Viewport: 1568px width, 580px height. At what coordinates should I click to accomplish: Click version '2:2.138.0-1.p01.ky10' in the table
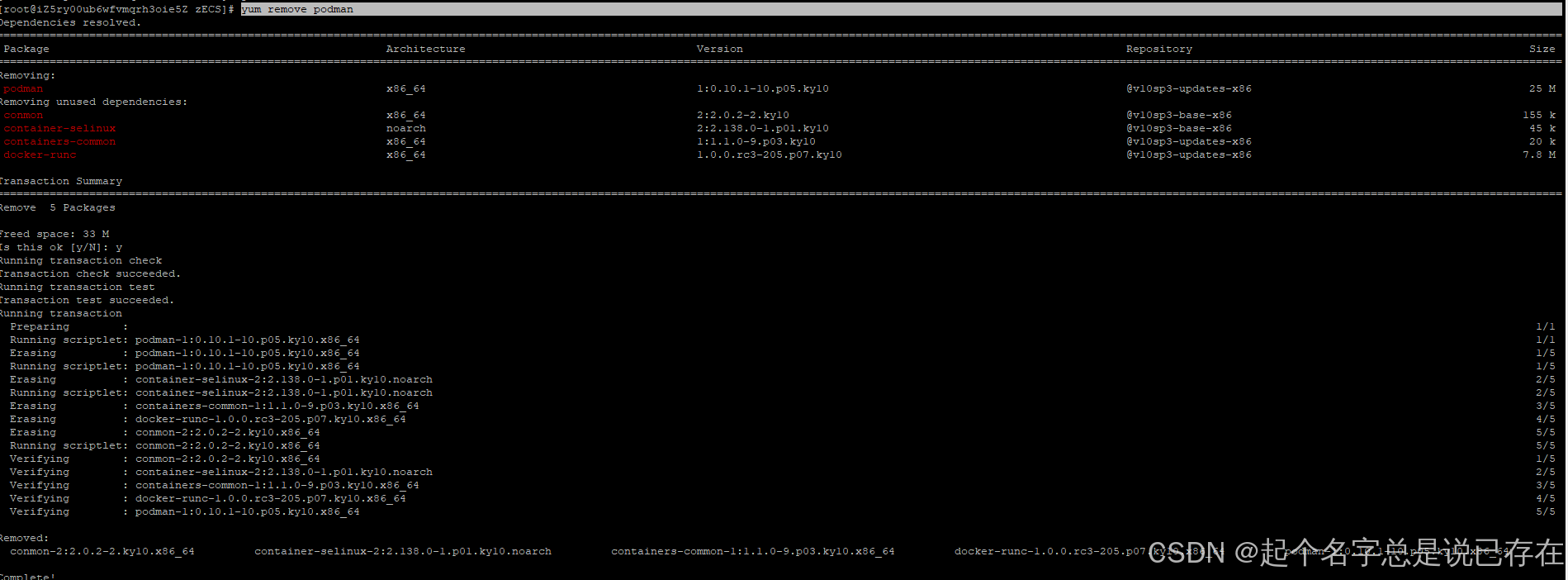[762, 128]
